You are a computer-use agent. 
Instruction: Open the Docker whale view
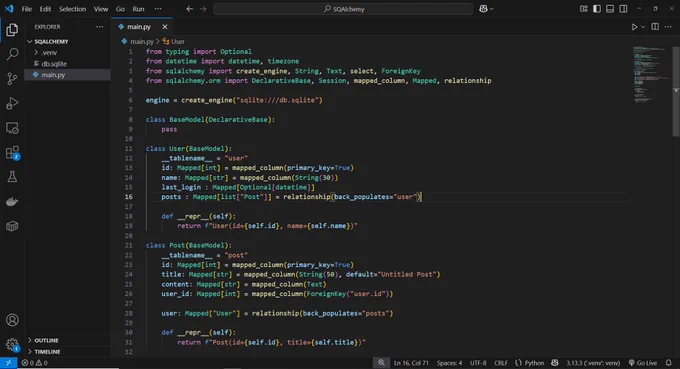[x=12, y=202]
